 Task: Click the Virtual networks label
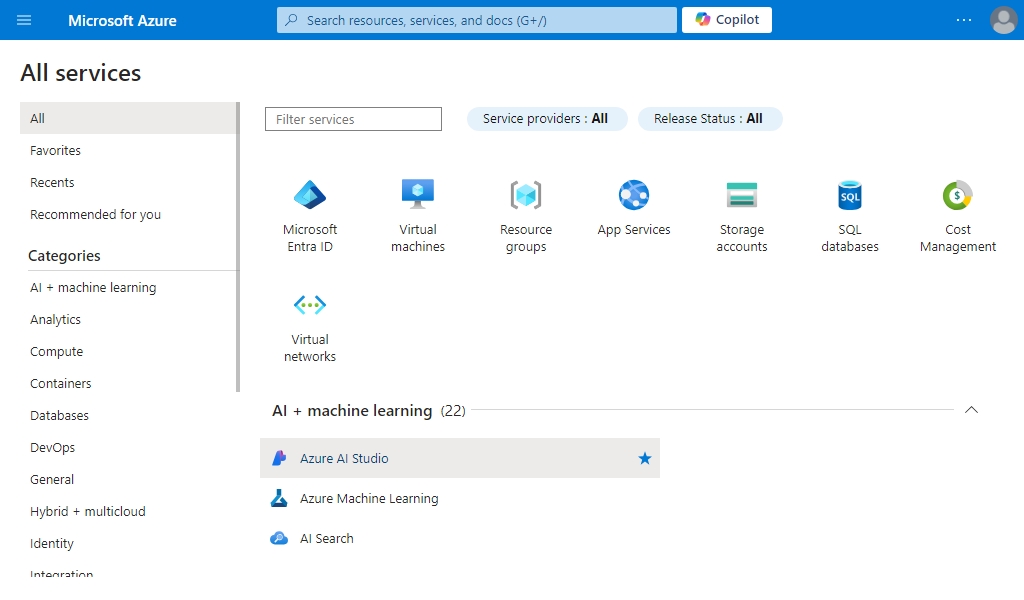pyautogui.click(x=310, y=348)
